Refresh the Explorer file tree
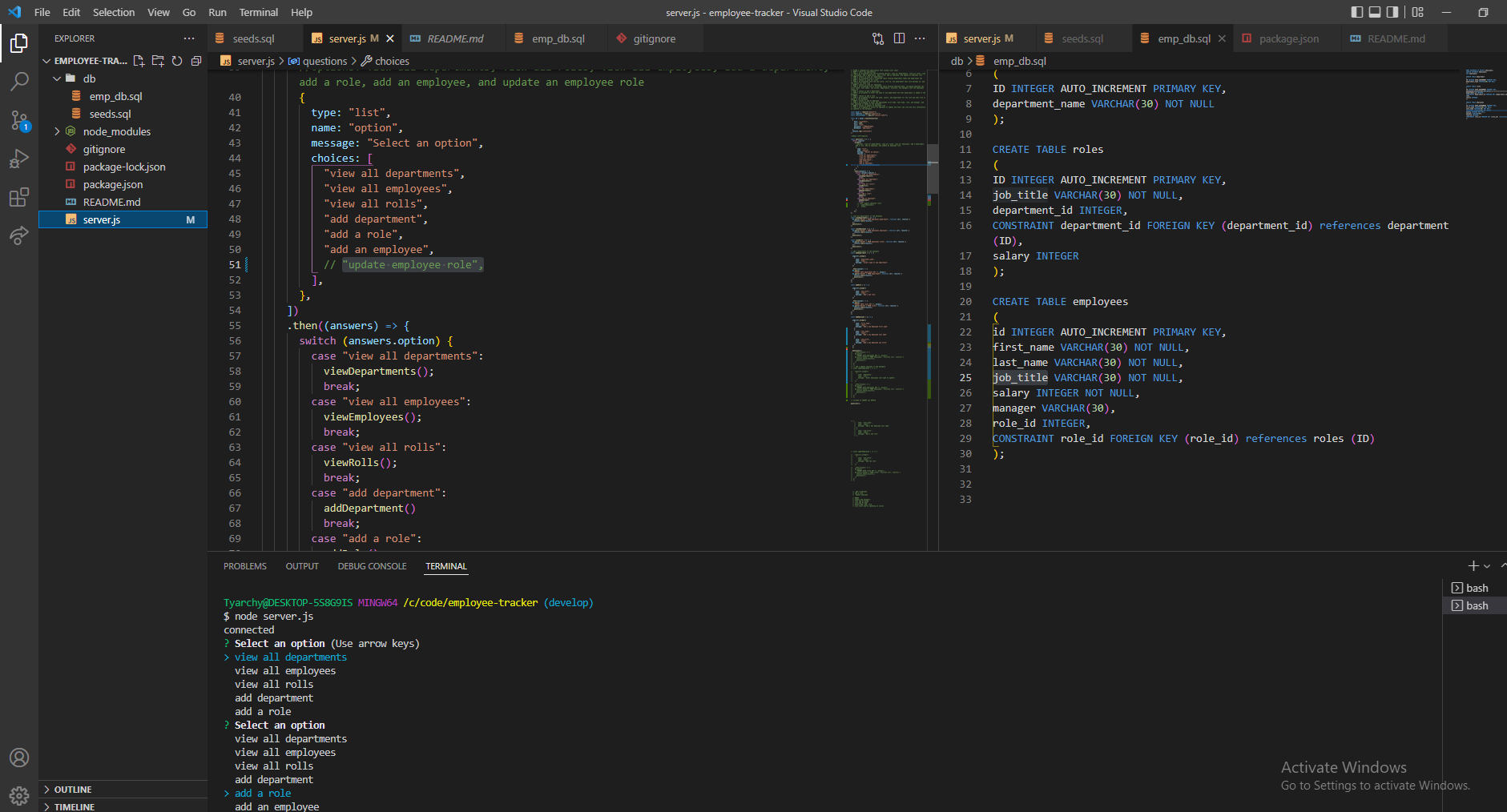 click(x=177, y=60)
